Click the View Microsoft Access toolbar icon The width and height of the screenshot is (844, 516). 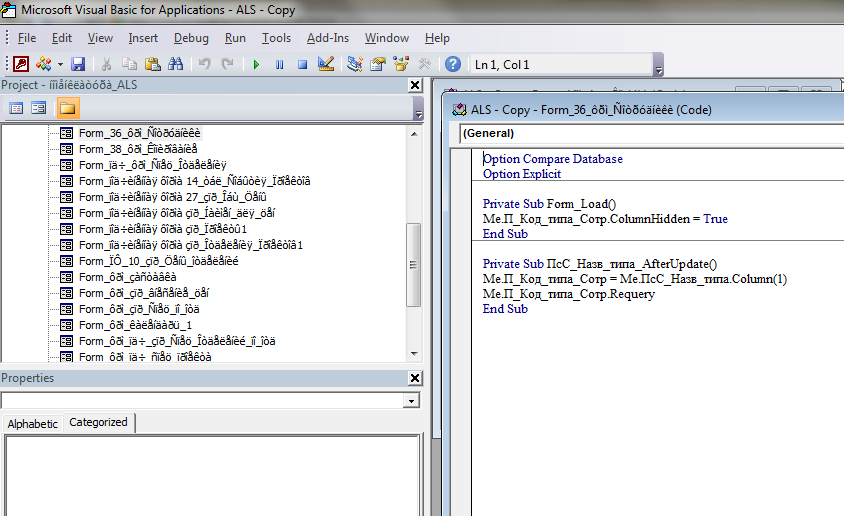point(20,64)
